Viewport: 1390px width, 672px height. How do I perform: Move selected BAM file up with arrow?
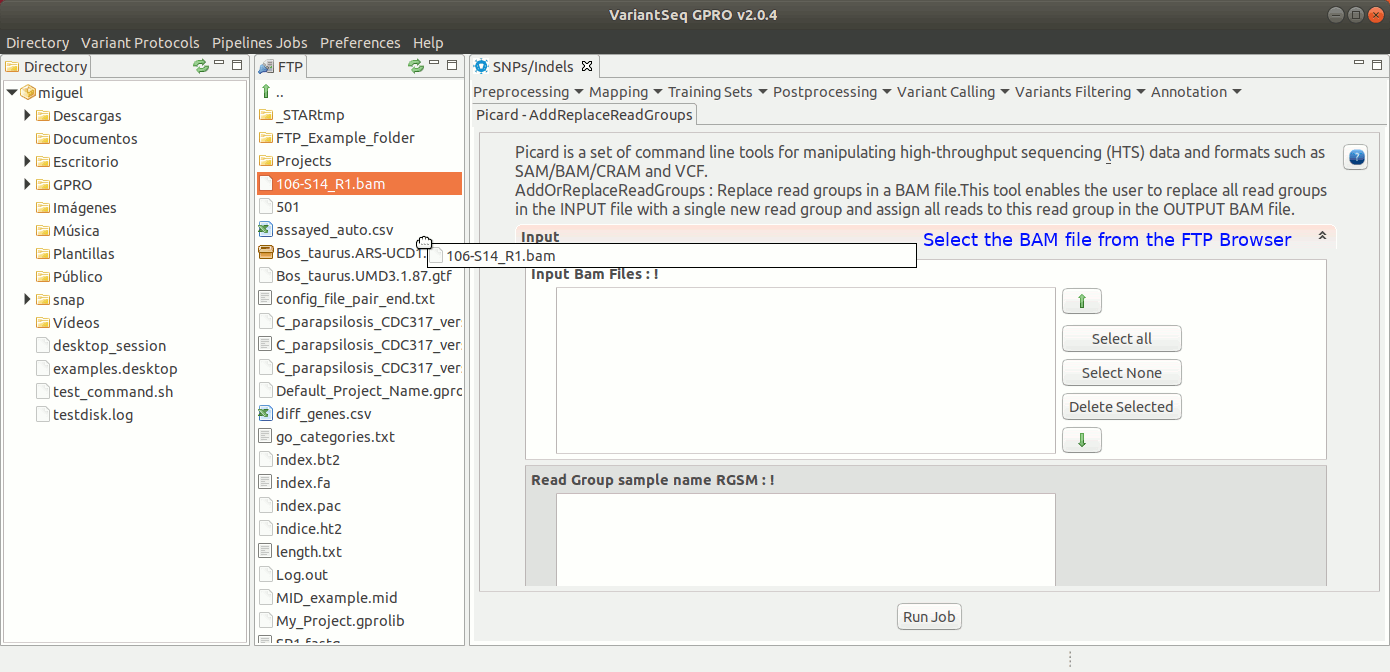pyautogui.click(x=1081, y=302)
